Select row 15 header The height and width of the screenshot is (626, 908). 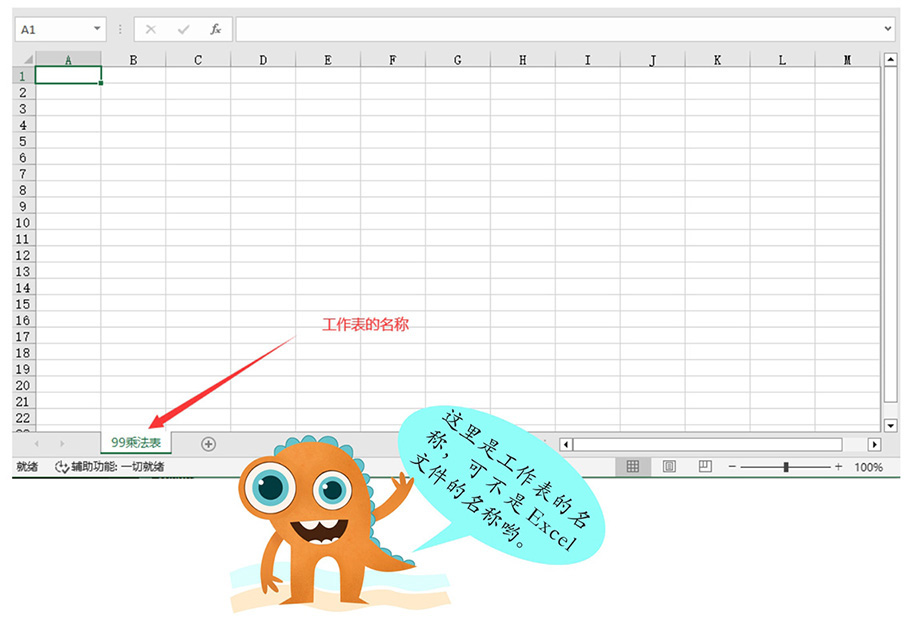click(x=23, y=304)
